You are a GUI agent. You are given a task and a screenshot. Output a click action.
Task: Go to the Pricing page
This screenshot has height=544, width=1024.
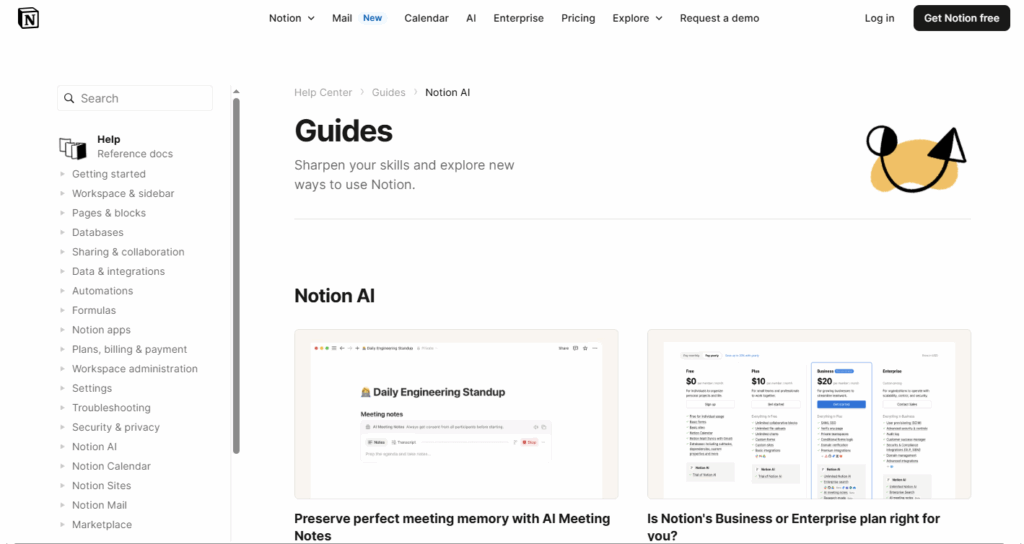point(578,18)
